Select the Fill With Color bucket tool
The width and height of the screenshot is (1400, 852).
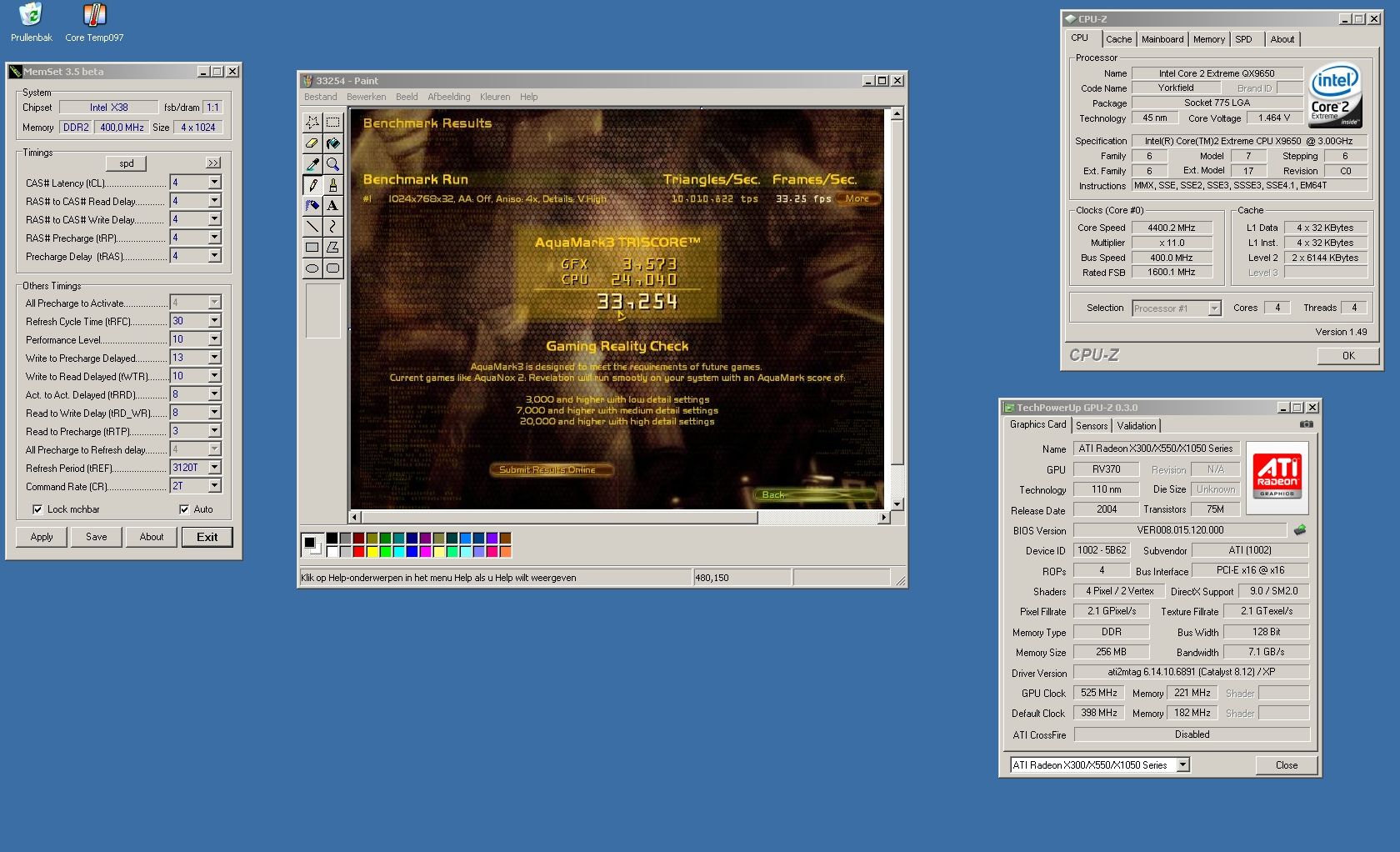(x=332, y=143)
